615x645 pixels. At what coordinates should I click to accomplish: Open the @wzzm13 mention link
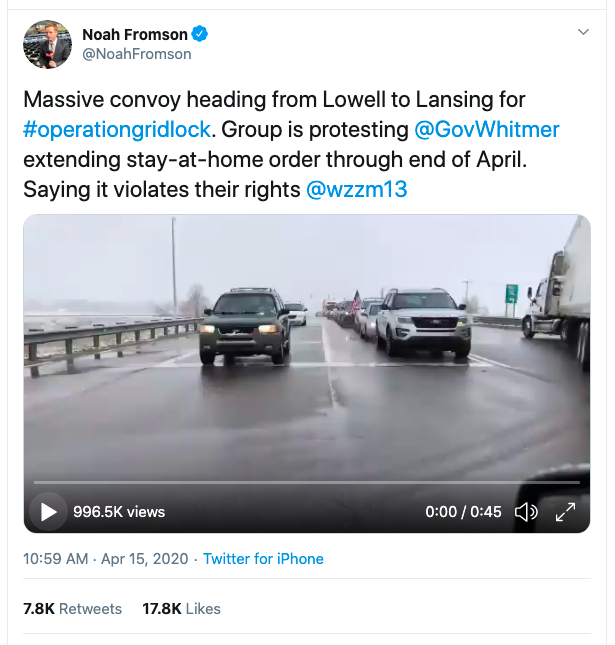[x=357, y=189]
